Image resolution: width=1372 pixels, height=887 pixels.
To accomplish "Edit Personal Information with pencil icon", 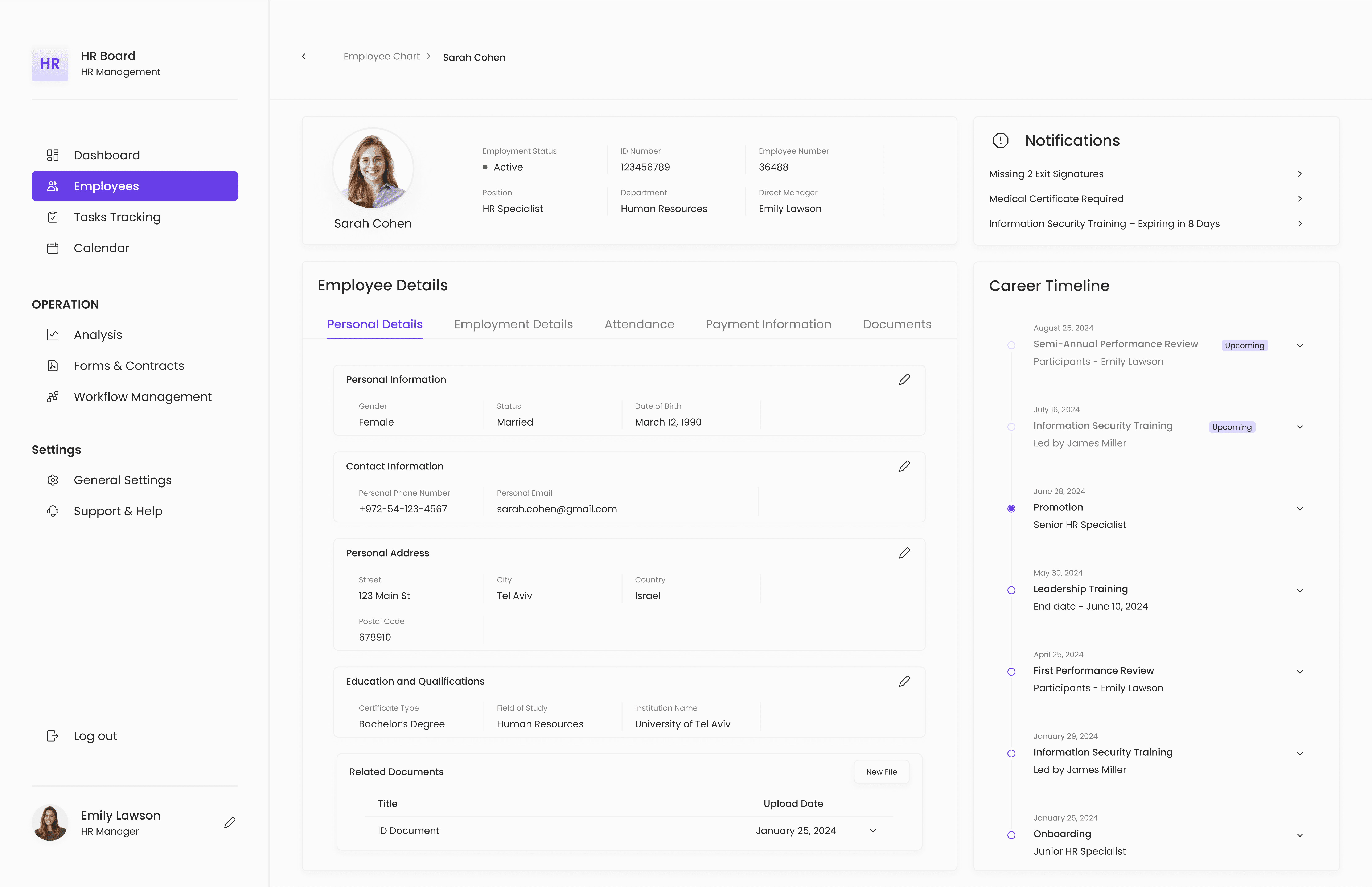I will [x=904, y=379].
